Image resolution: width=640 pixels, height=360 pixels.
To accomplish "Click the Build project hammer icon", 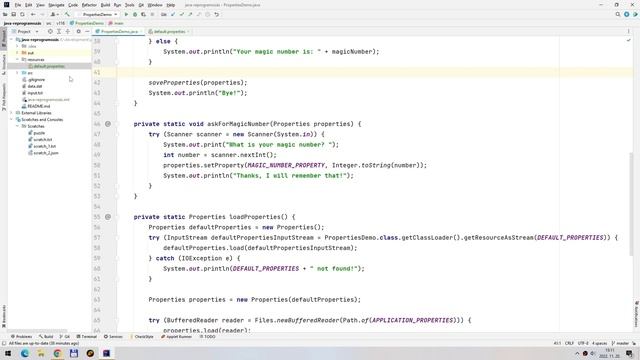I will (67, 14).
